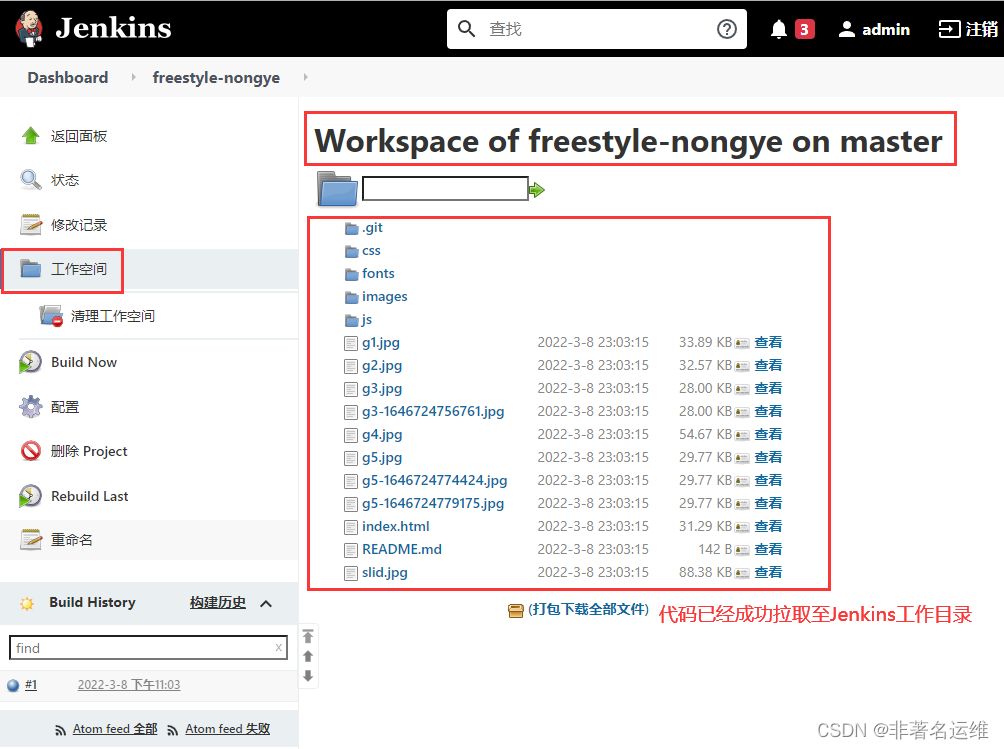Viewport: 1004px width, 749px height.
Task: Page down build history arrow
Action: coord(308,676)
